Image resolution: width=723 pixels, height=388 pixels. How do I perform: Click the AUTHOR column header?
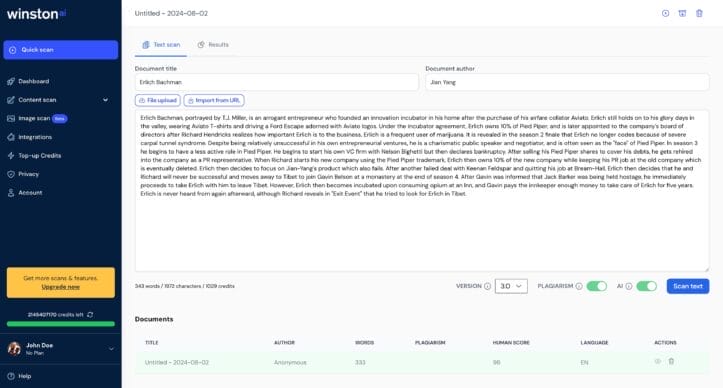coord(284,343)
